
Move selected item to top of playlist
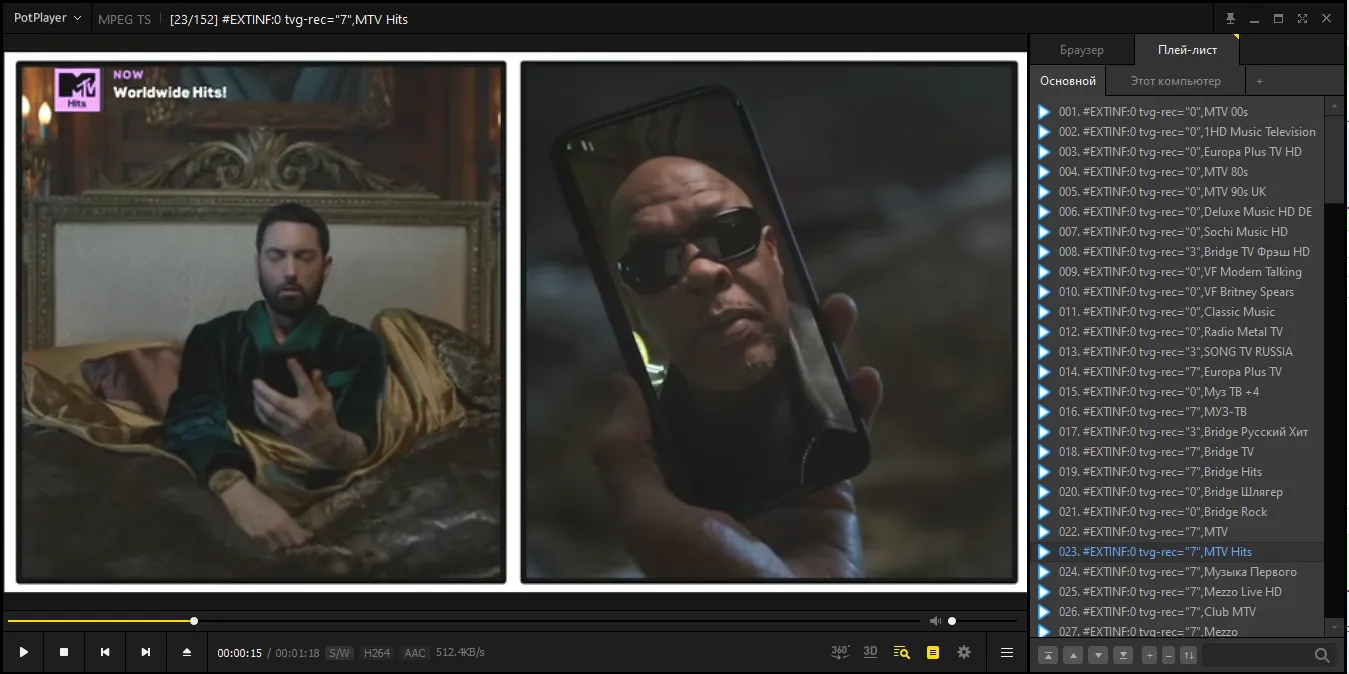[1048, 655]
